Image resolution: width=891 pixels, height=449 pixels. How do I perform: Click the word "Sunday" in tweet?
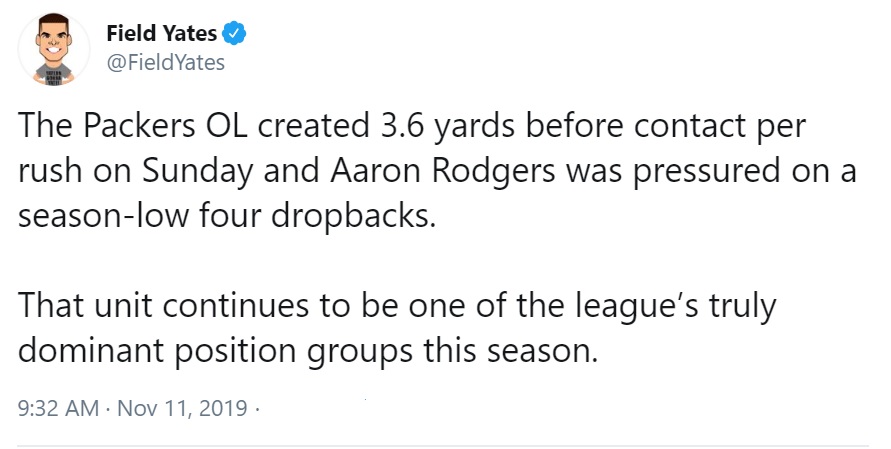[198, 173]
